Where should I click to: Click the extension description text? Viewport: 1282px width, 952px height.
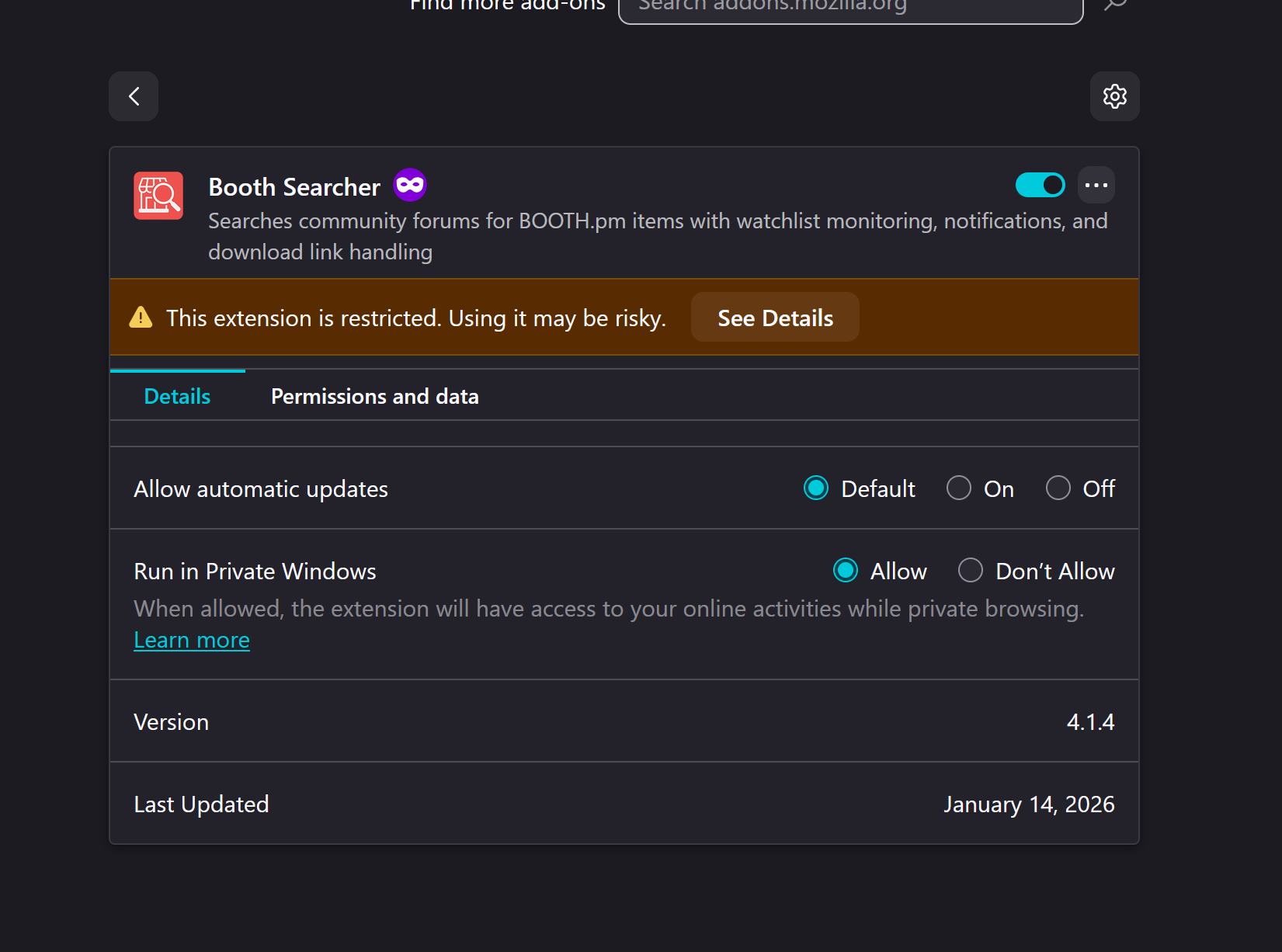pos(658,236)
